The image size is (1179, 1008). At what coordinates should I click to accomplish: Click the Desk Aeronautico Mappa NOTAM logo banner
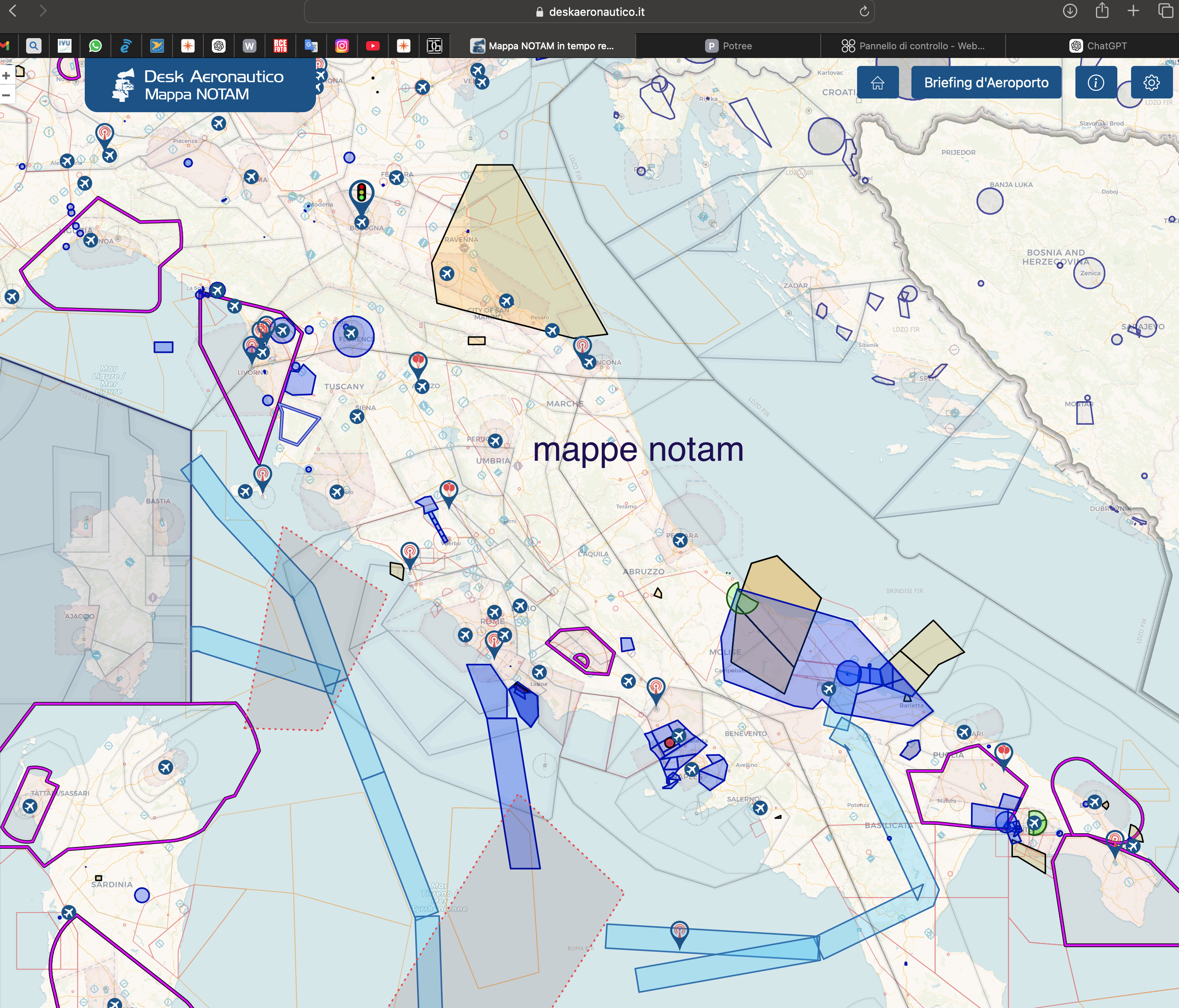tap(200, 85)
